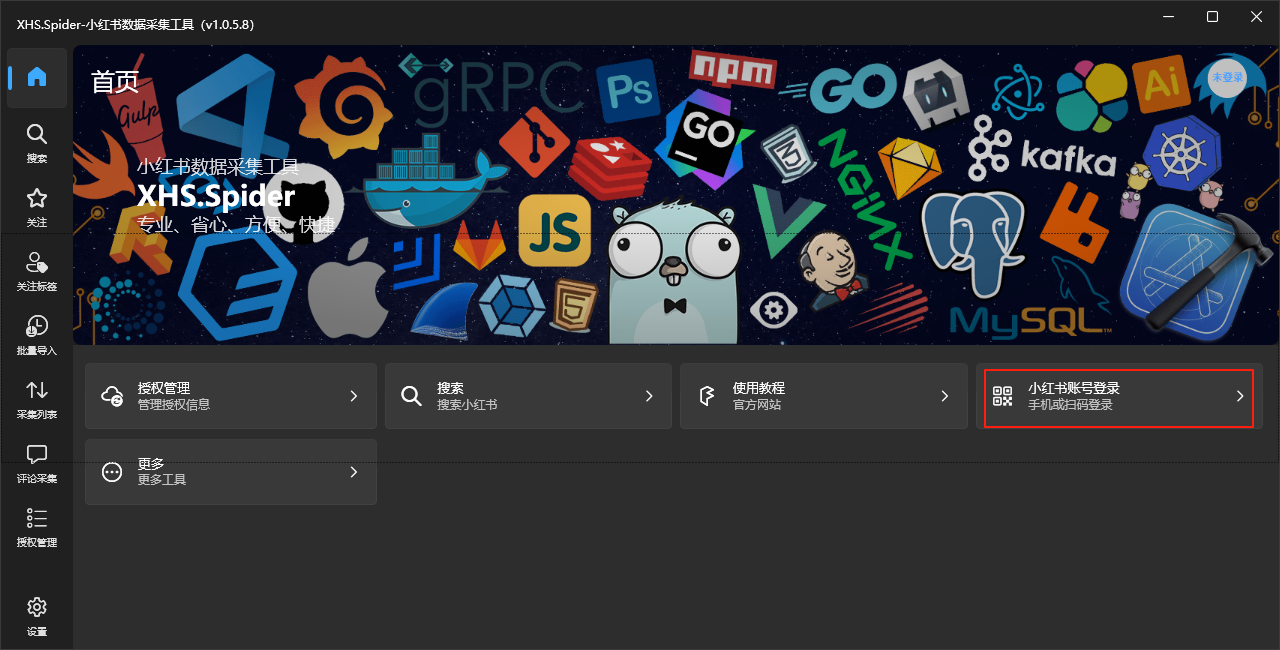1280x650 pixels.
Task: Click the 首页 heading on the banner
Action: click(x=115, y=82)
